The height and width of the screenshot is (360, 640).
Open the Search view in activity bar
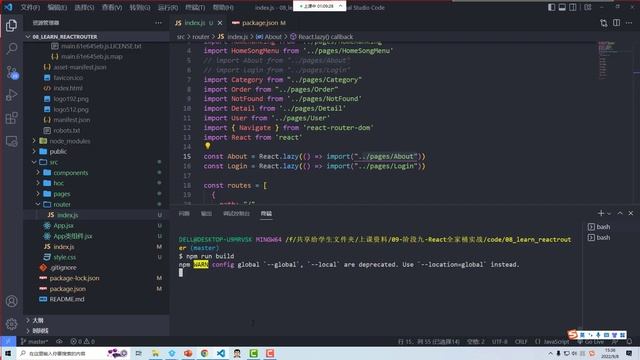pos(11,49)
